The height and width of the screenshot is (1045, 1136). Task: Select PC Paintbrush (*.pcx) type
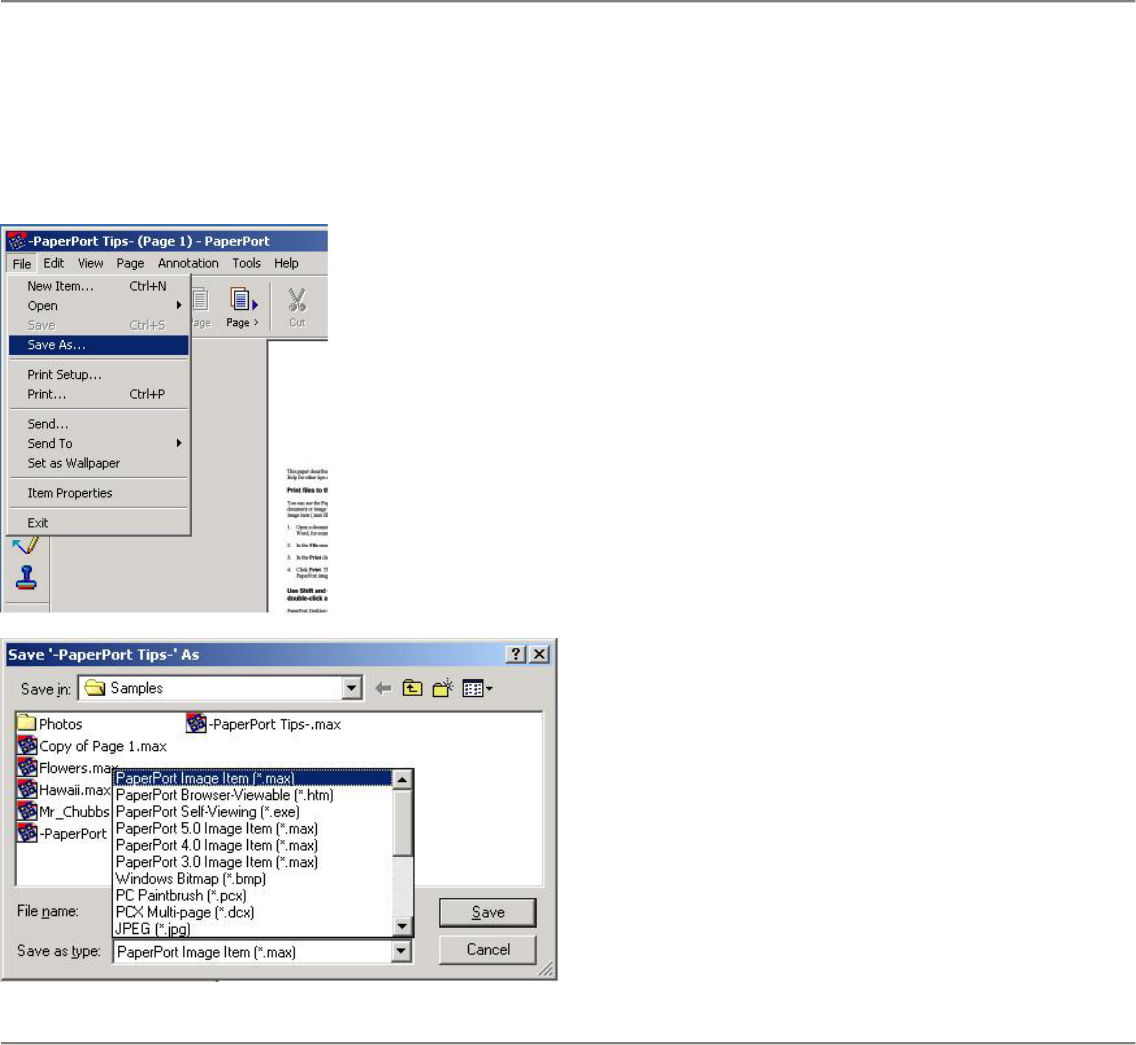(x=253, y=895)
